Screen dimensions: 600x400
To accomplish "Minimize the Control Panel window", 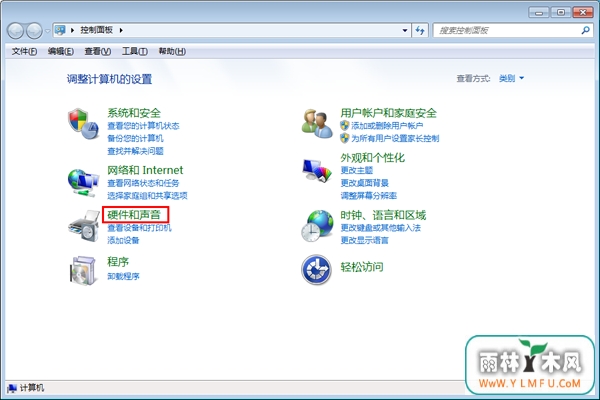I will 539,13.
